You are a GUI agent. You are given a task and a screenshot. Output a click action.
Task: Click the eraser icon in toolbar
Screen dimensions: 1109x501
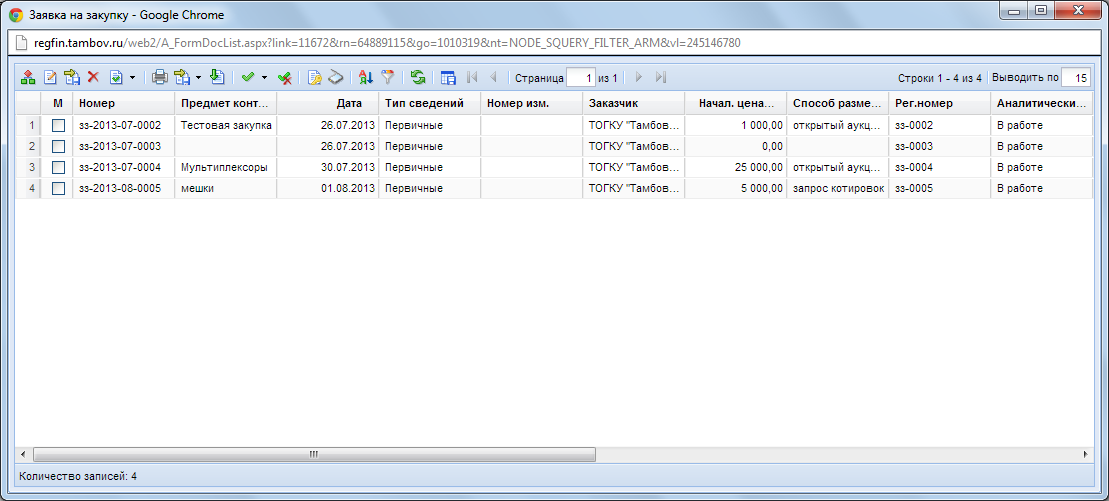336,77
